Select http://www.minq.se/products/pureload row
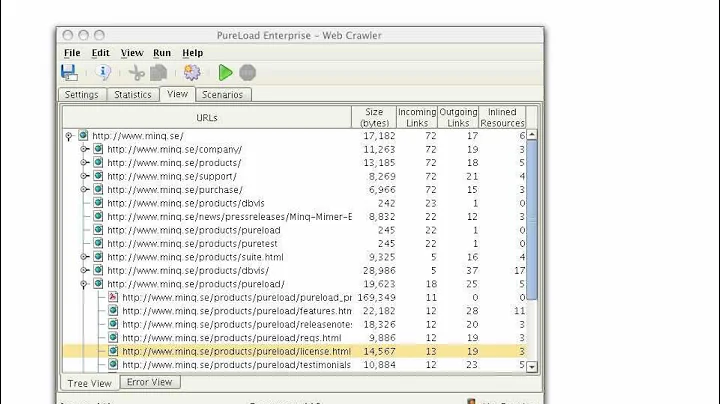720x404 pixels. (x=294, y=230)
